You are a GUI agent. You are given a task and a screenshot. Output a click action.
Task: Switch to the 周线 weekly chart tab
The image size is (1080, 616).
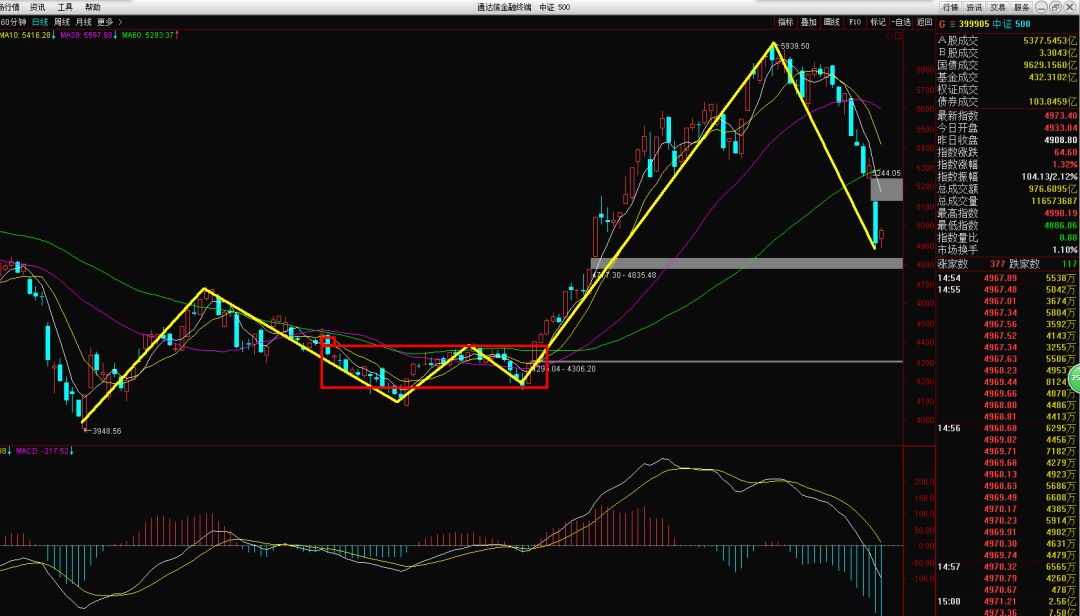click(62, 22)
